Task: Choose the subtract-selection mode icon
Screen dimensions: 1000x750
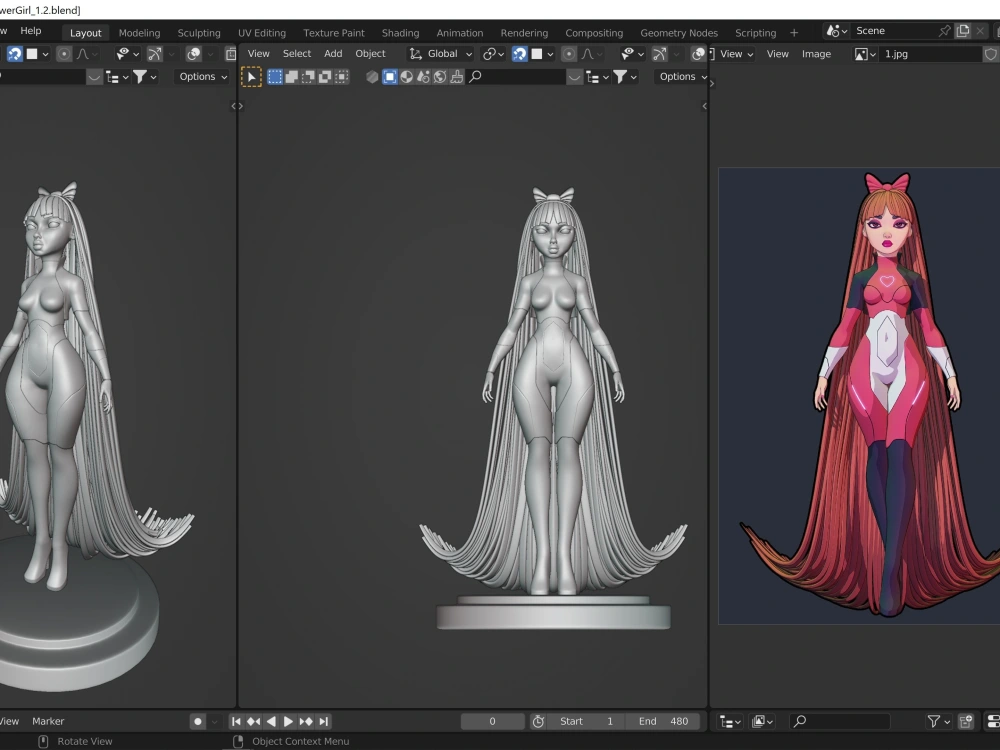Action: 308,77
